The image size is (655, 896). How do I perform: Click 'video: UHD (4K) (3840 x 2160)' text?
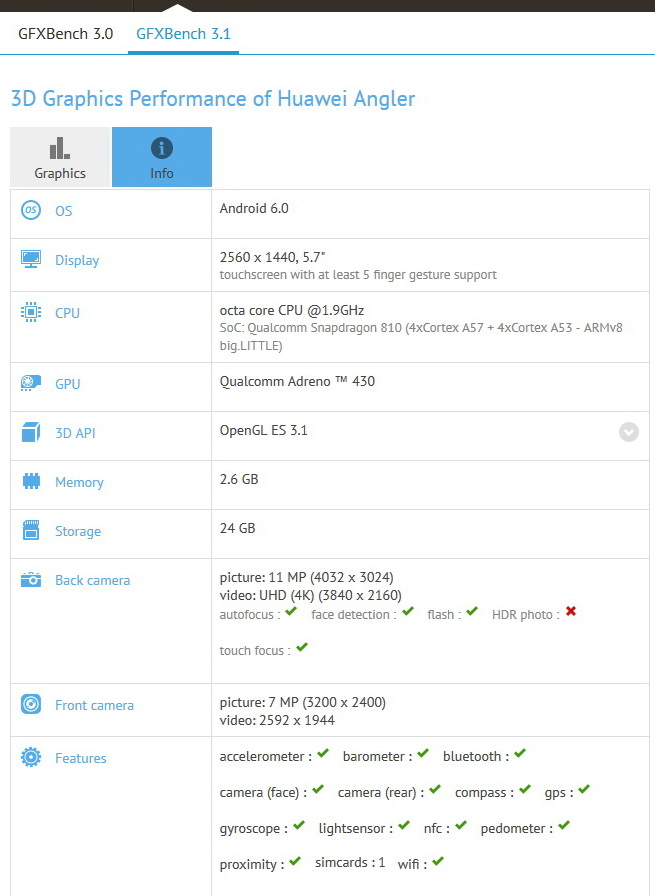point(311,595)
